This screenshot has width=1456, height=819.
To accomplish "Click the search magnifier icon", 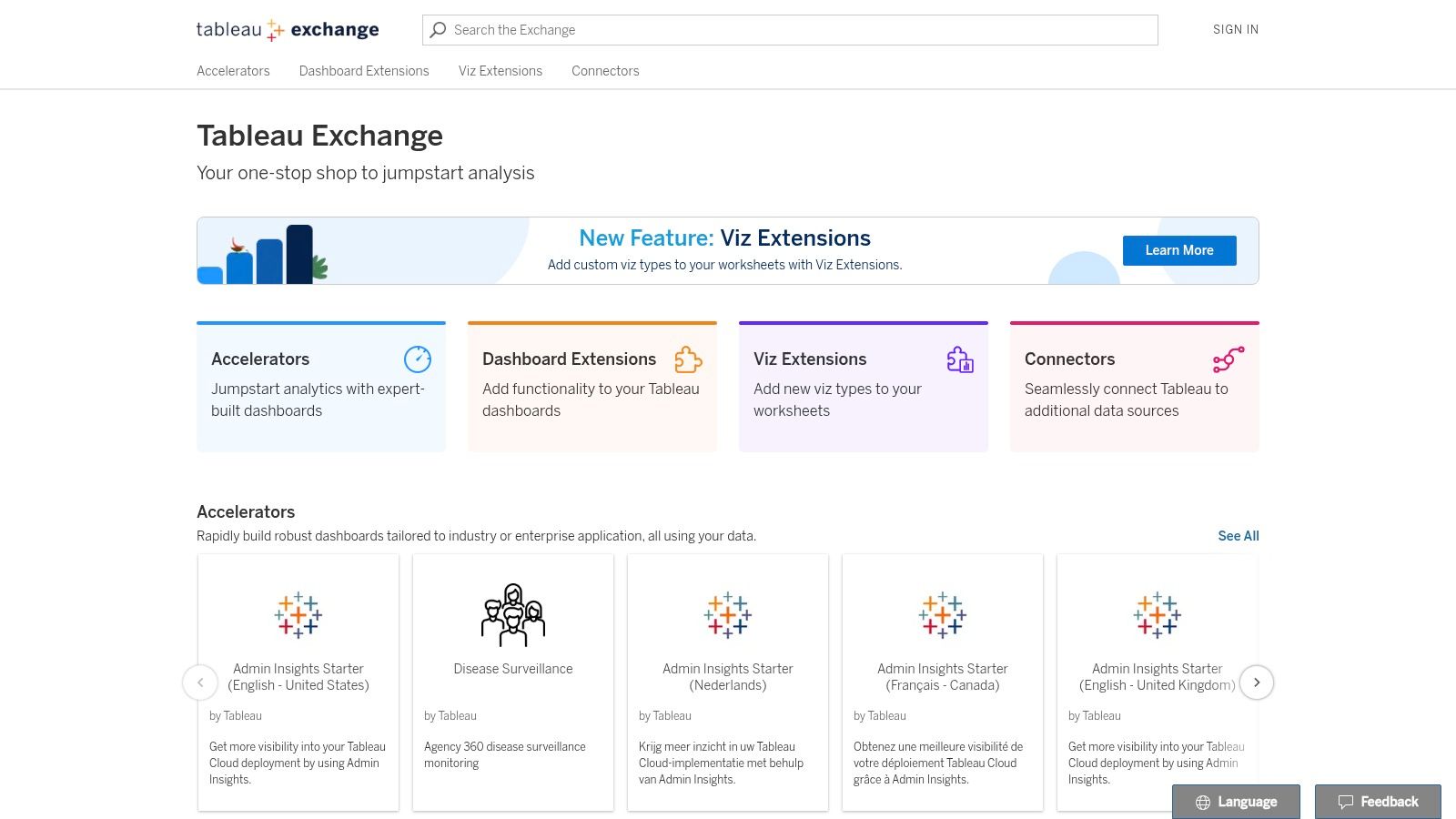I will (440, 29).
